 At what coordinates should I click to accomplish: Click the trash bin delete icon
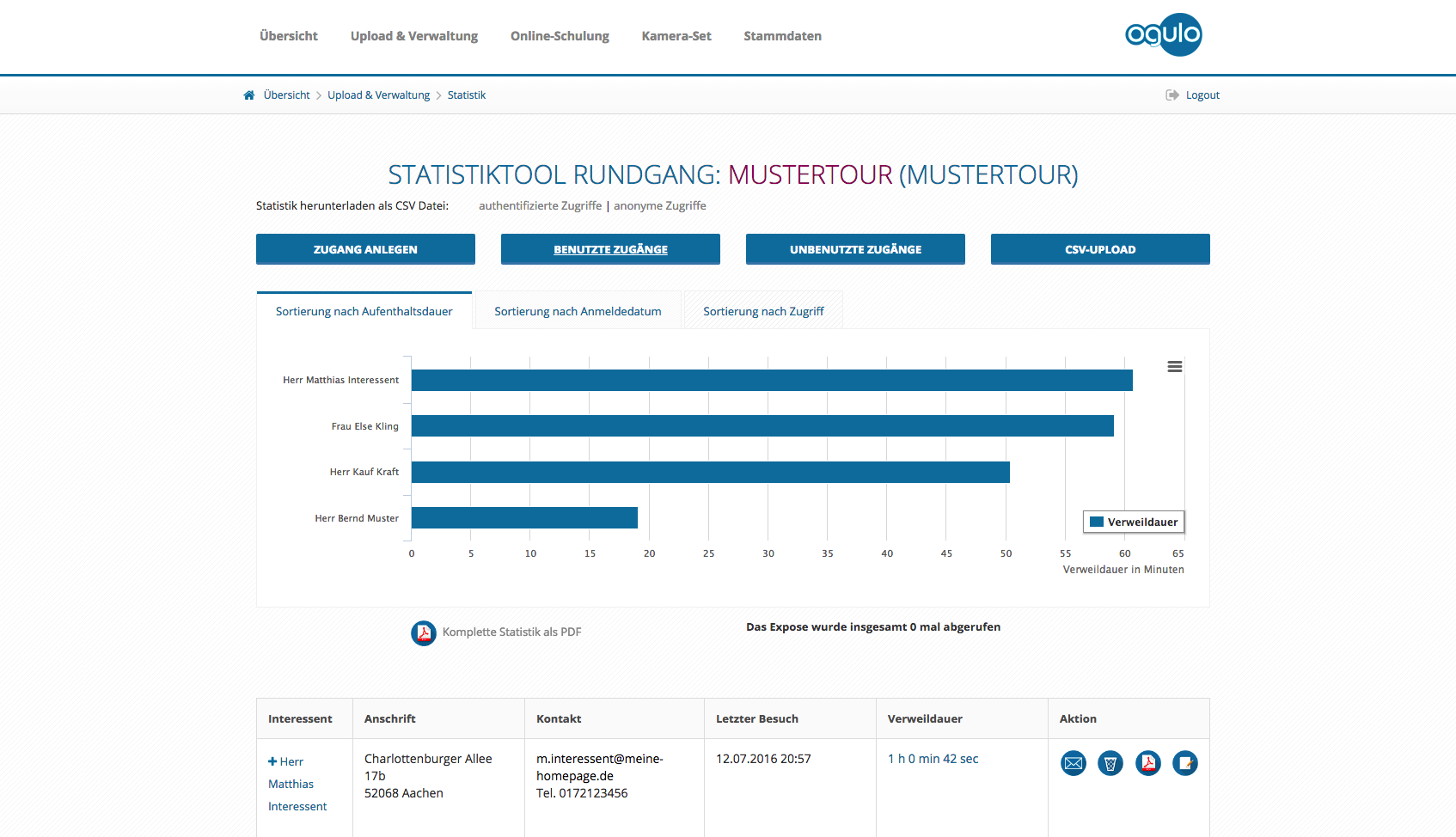pyautogui.click(x=1110, y=763)
